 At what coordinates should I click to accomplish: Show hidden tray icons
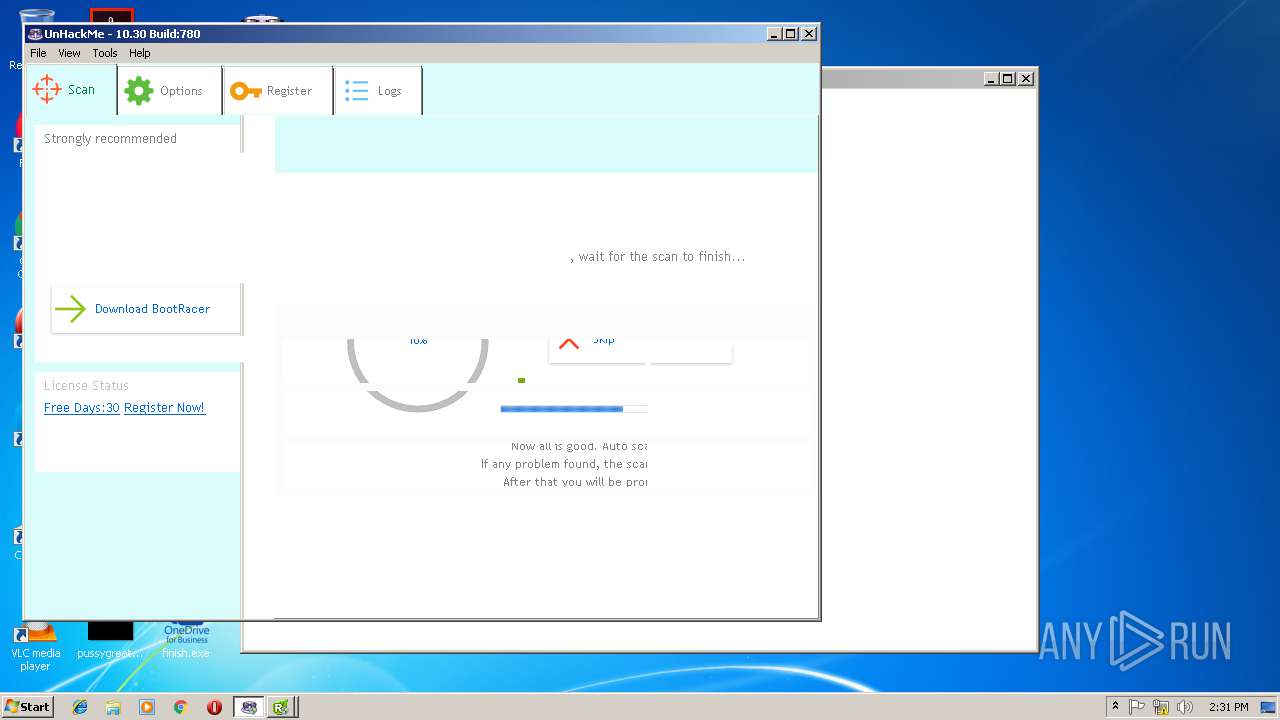tap(1115, 707)
